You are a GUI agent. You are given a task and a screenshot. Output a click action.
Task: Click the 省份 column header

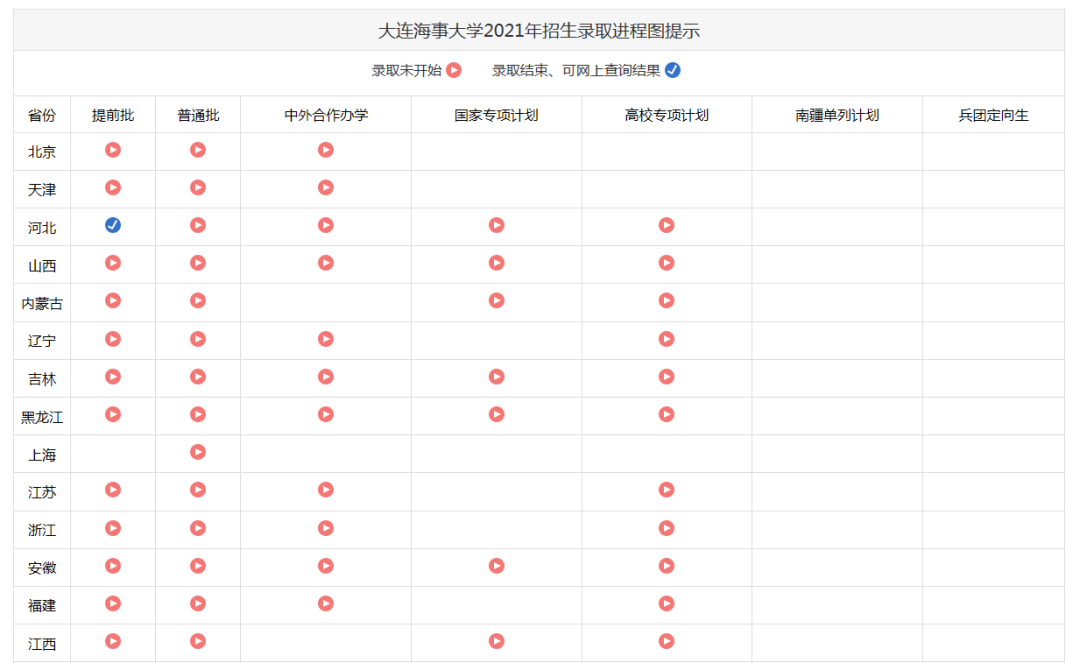pos(42,115)
